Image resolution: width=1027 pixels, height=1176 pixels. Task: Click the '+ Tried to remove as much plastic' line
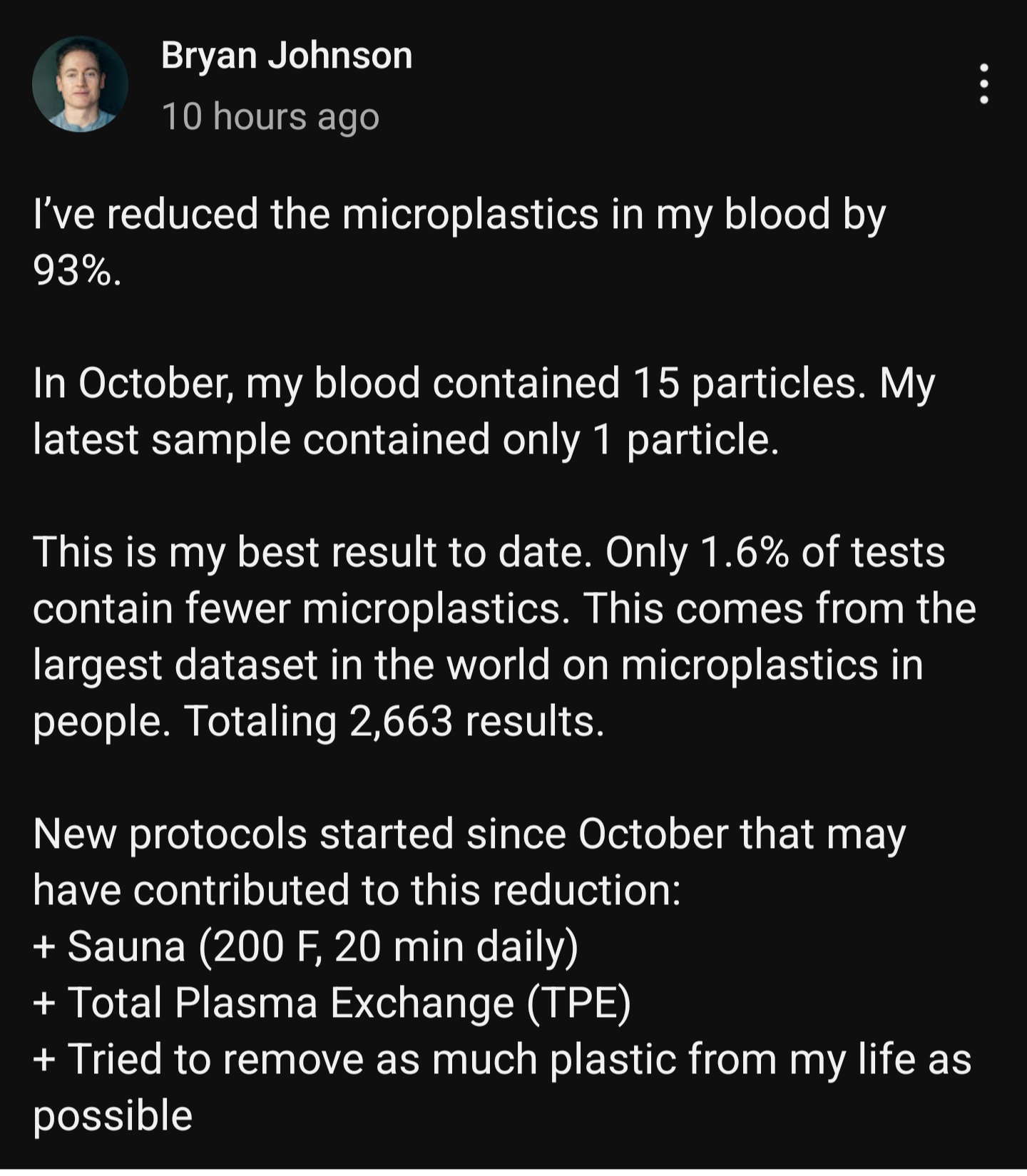(502, 1060)
